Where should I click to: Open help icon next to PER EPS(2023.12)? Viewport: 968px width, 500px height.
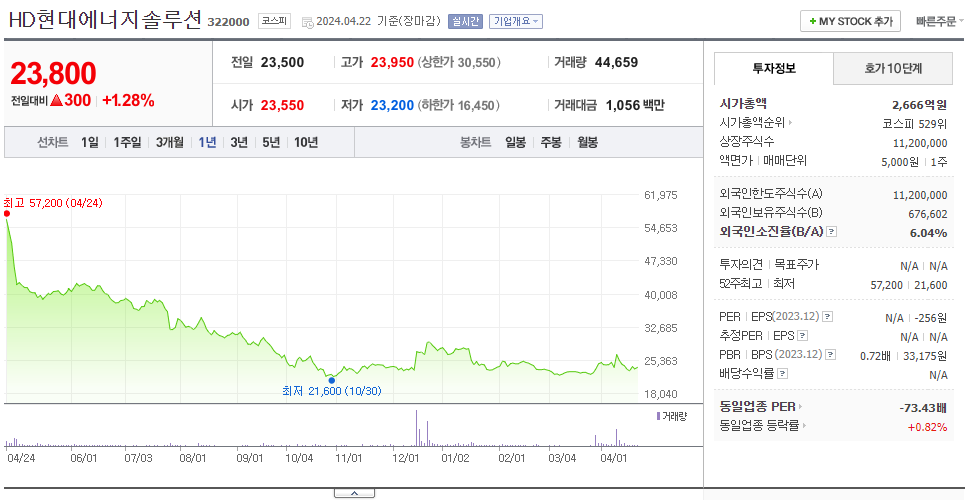point(828,317)
